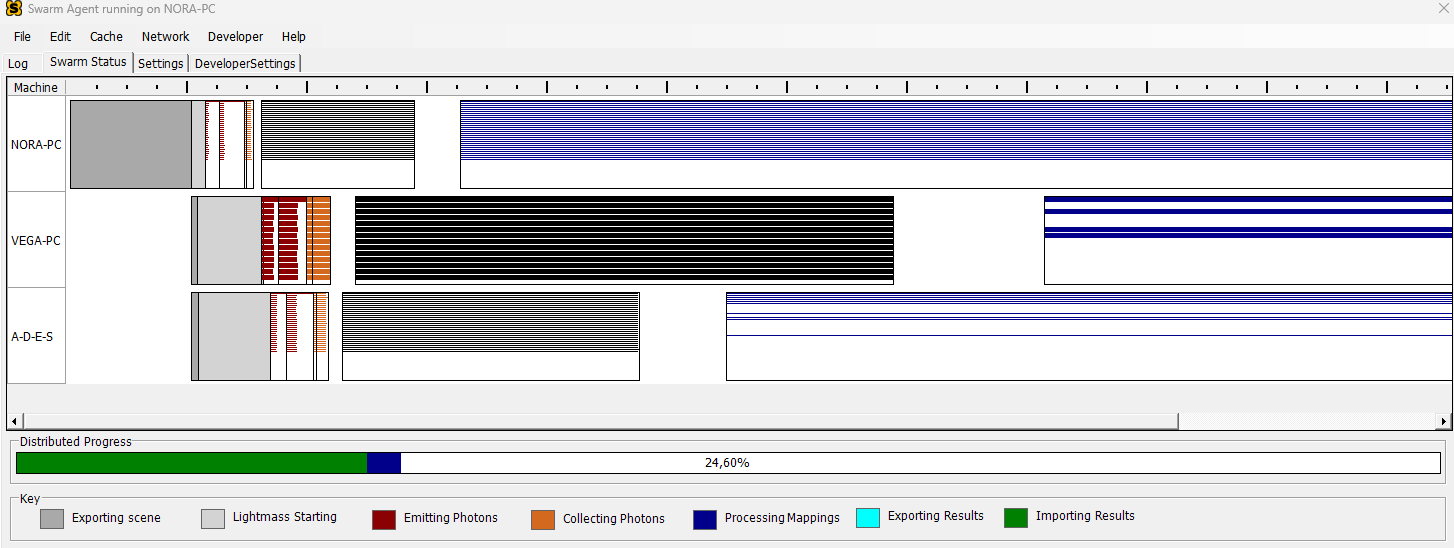This screenshot has width=1454, height=548.
Task: Click the horizontal scrollbar left arrow
Action: click(15, 421)
